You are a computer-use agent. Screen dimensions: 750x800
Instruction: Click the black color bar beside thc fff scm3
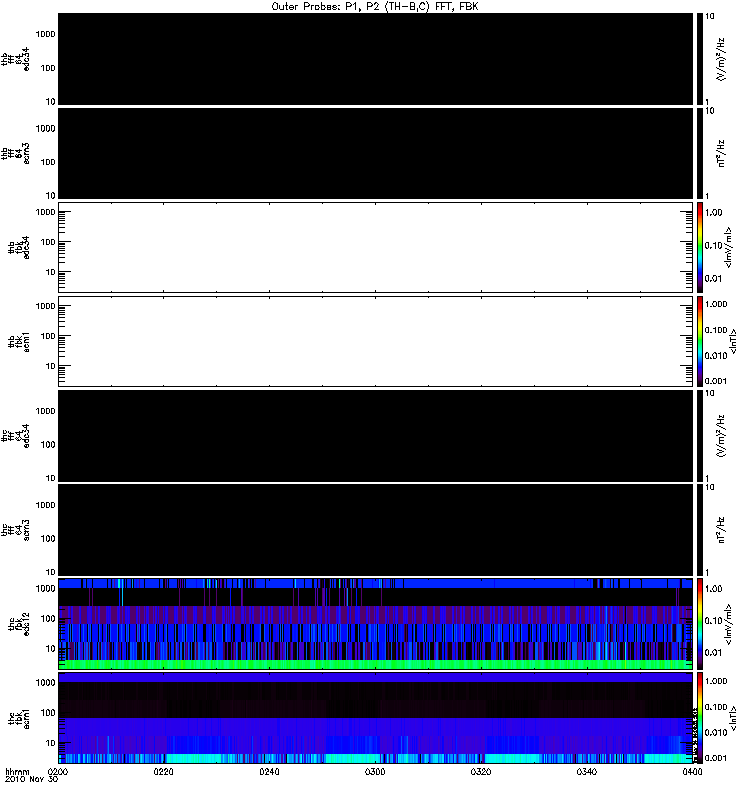tap(700, 530)
